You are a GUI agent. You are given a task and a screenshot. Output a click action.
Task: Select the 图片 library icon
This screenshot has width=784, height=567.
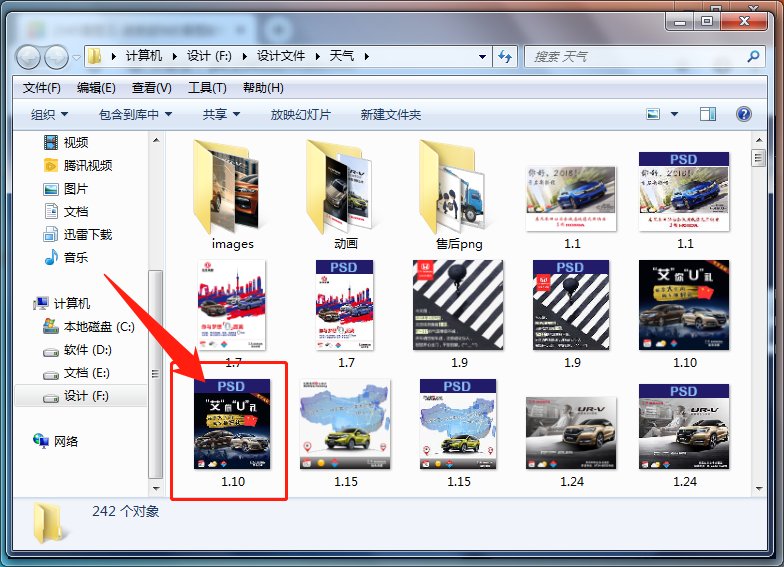click(51, 189)
